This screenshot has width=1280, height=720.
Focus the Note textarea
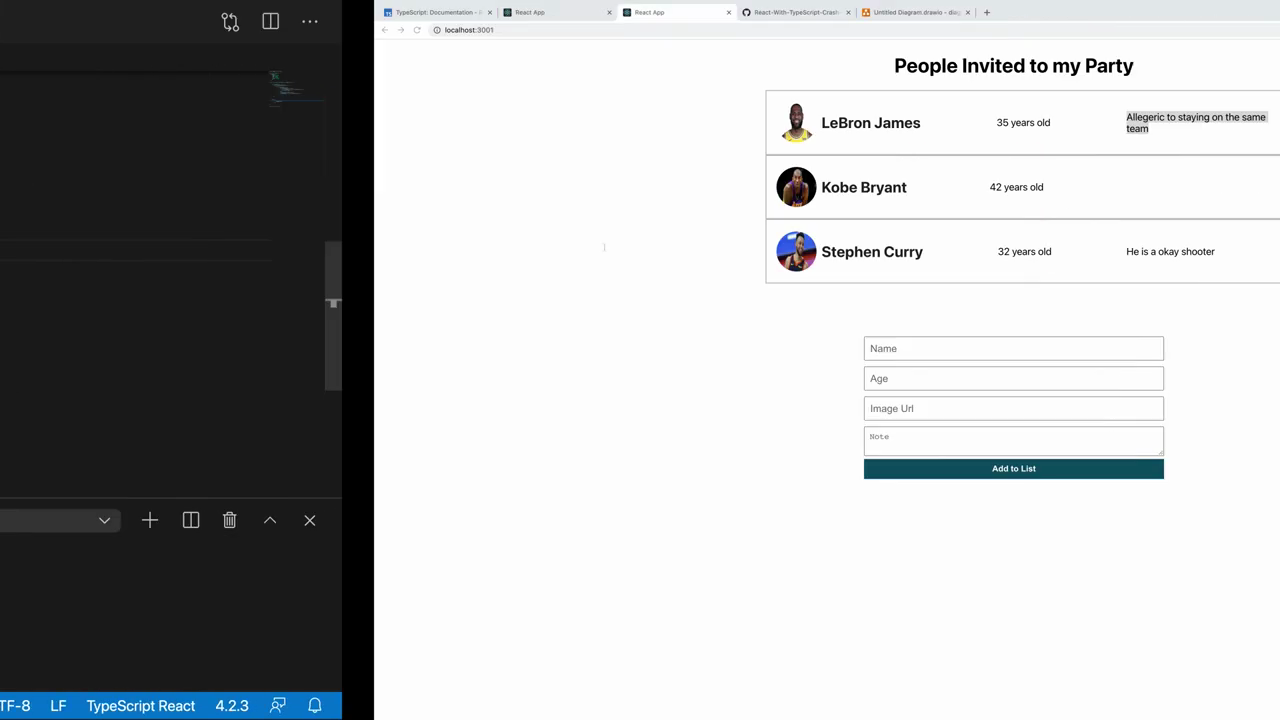(1014, 441)
